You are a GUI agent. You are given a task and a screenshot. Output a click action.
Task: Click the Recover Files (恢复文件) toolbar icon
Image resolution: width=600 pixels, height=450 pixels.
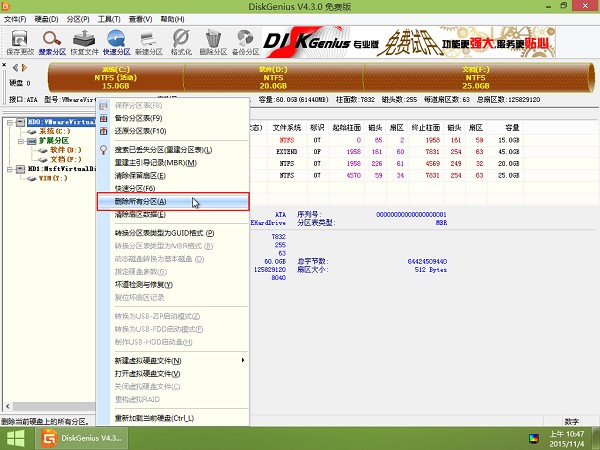[84, 42]
